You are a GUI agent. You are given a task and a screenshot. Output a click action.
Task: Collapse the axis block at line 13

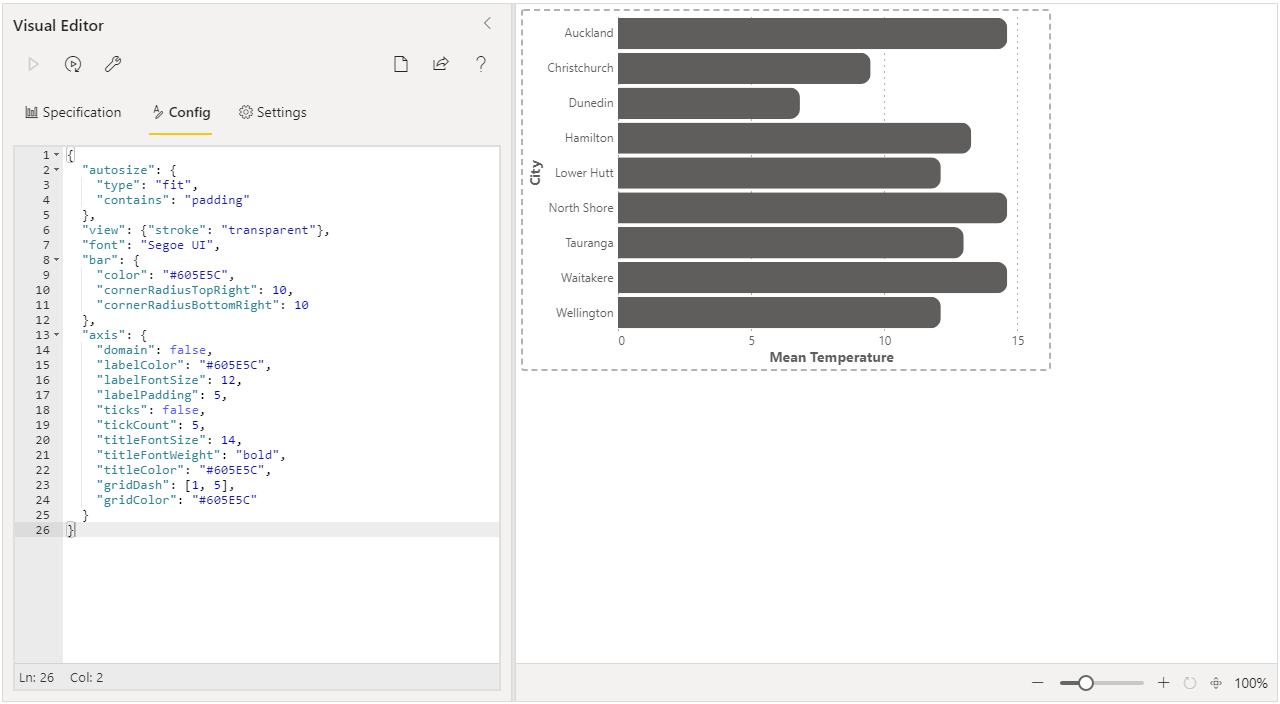pos(56,335)
